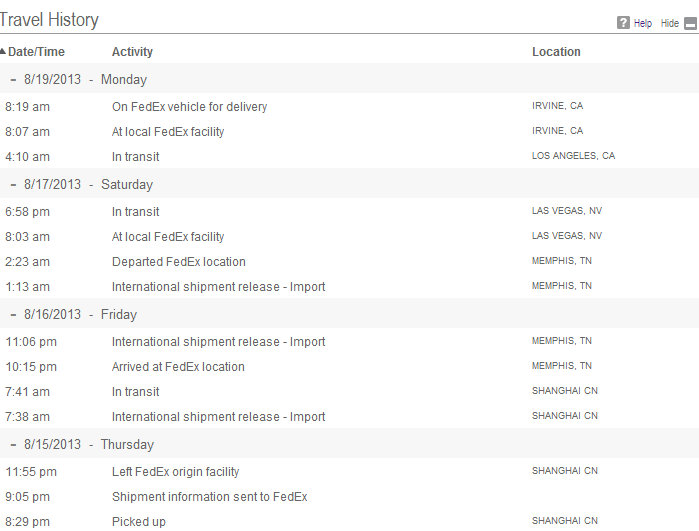Click the Activity column header

[132, 52]
